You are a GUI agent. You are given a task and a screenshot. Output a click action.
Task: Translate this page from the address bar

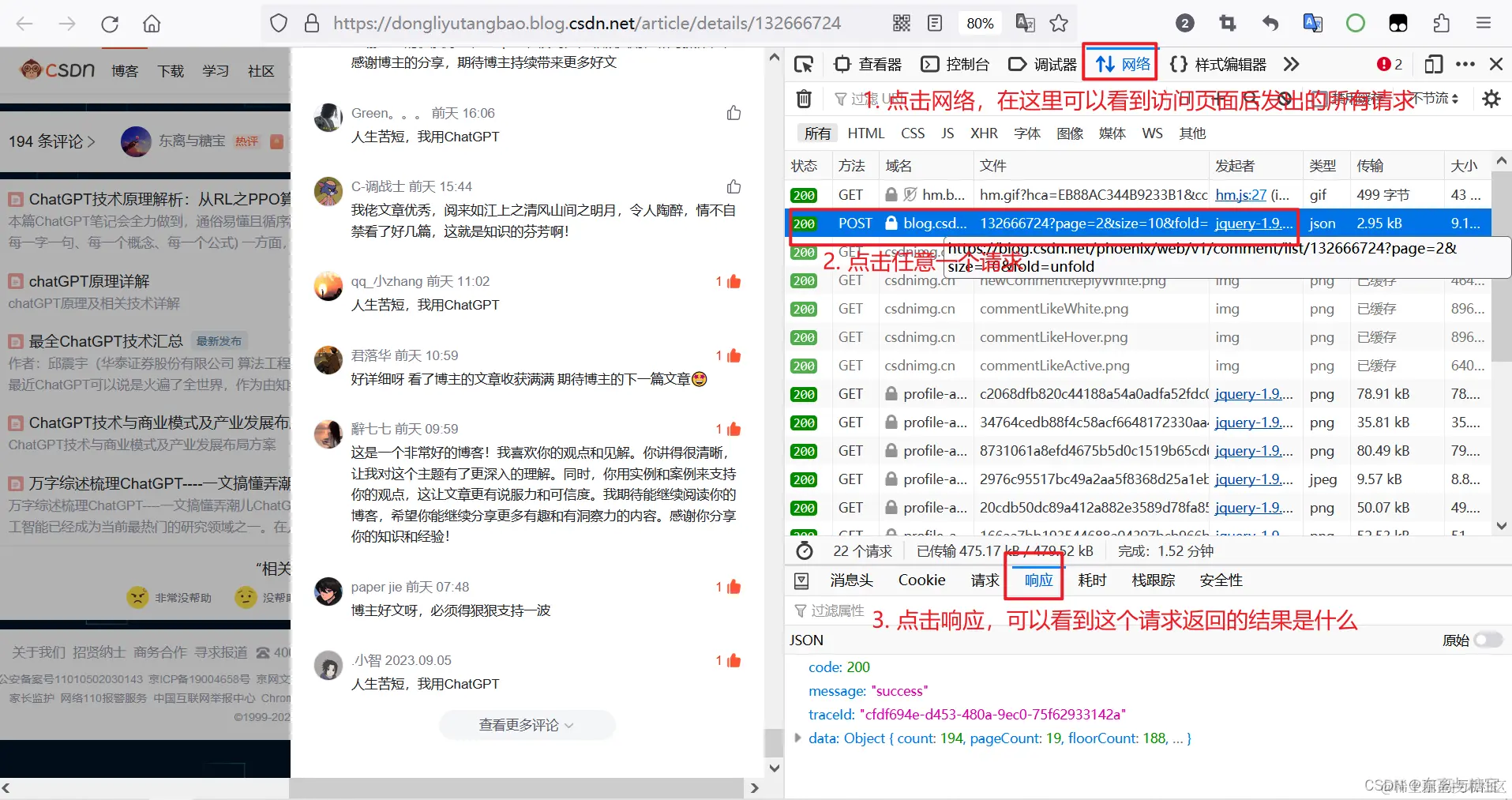tap(1025, 24)
